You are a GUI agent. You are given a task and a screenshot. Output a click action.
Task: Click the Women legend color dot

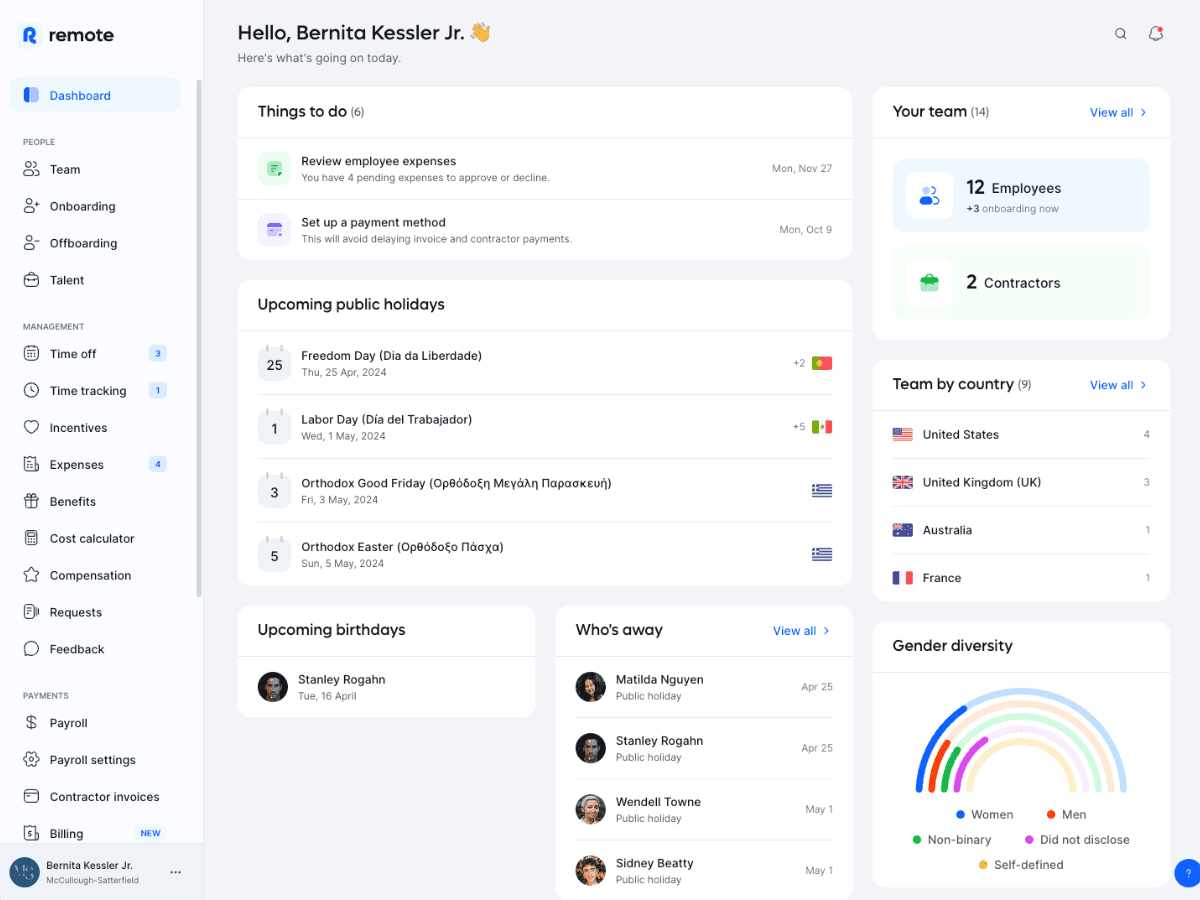click(x=960, y=815)
